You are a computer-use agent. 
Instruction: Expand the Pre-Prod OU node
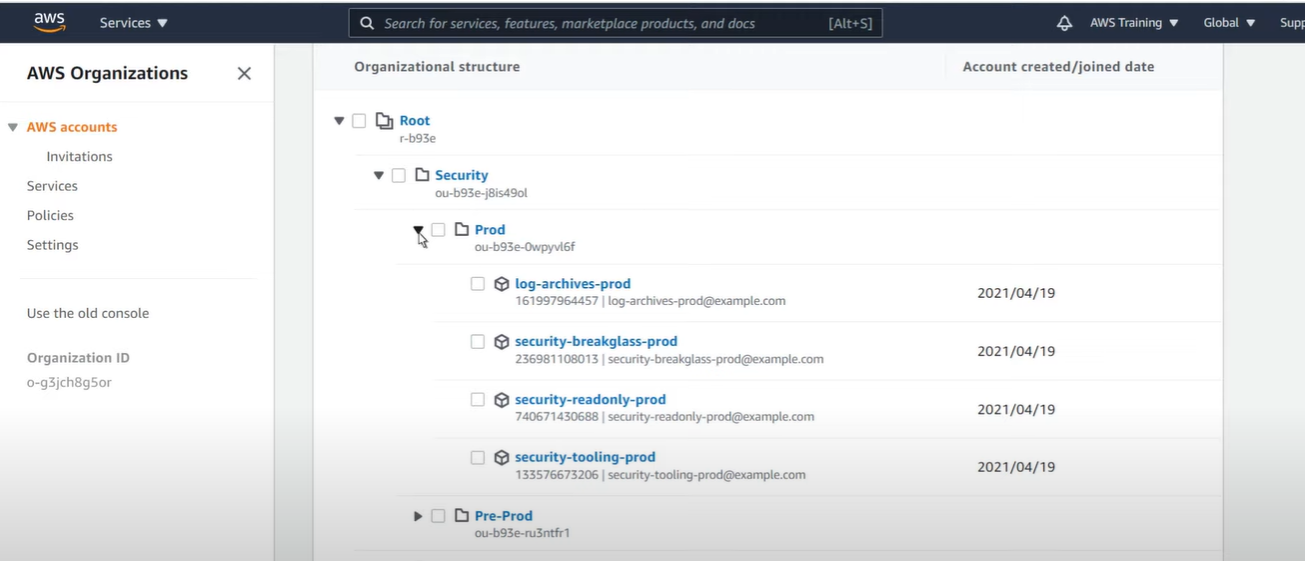[x=418, y=516]
